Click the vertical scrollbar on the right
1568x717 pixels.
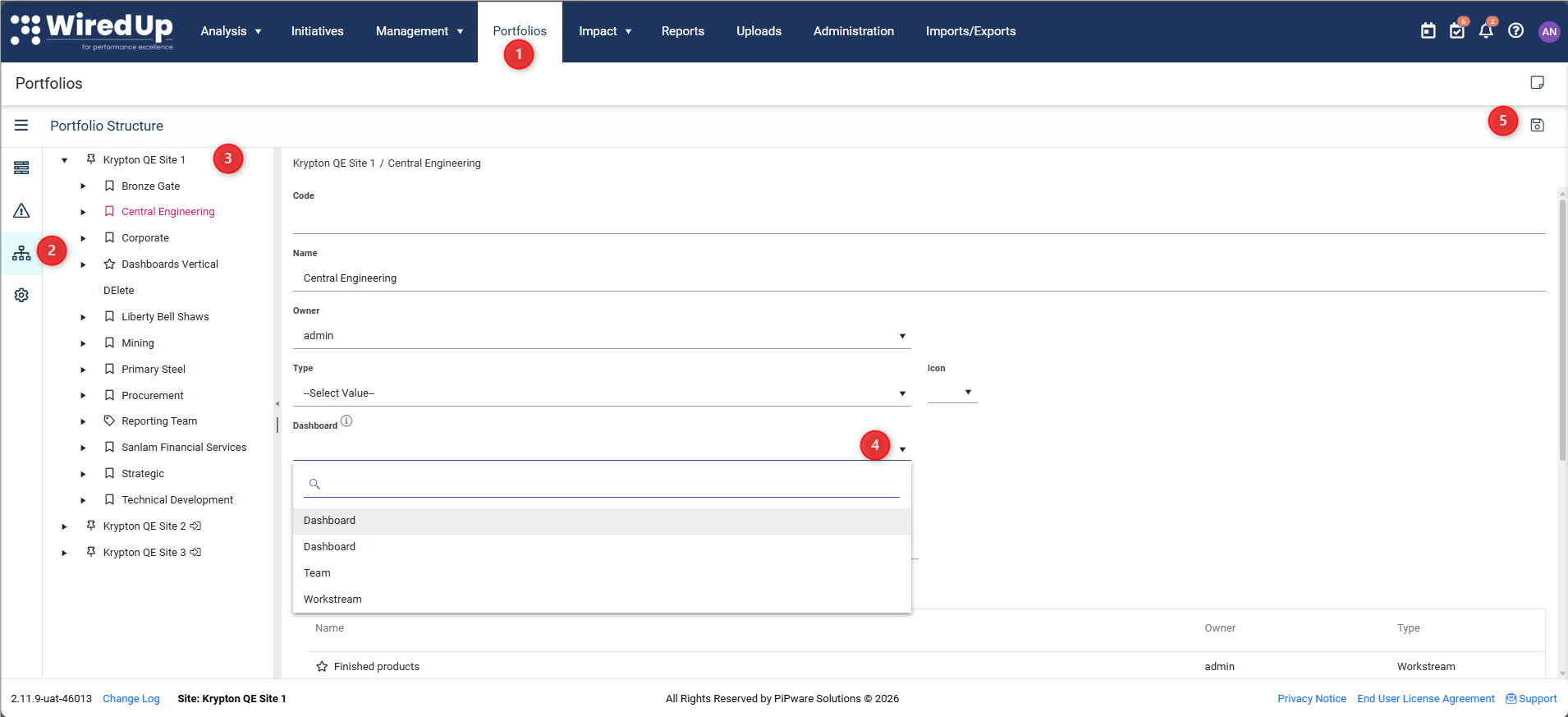(1562, 329)
